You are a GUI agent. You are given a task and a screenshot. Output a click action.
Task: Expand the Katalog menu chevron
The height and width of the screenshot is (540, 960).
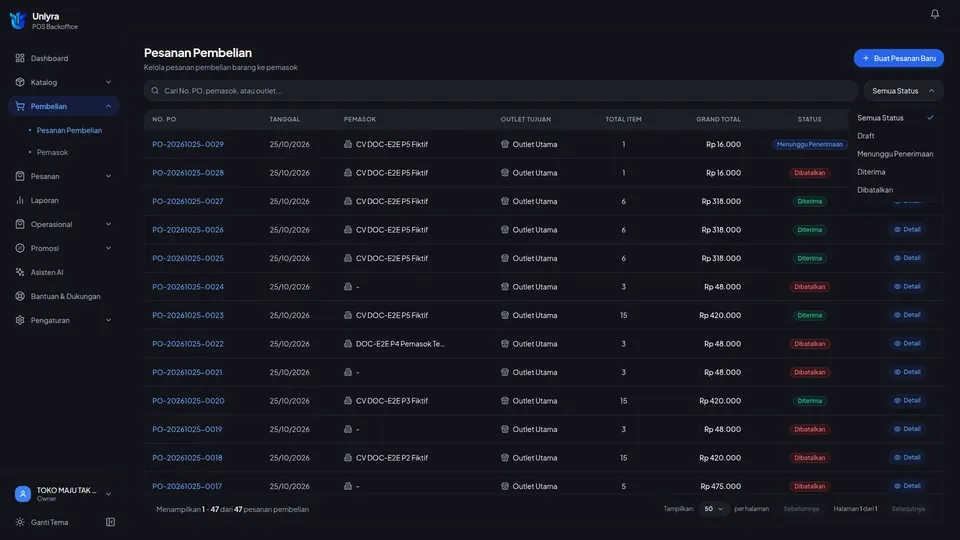pos(108,82)
